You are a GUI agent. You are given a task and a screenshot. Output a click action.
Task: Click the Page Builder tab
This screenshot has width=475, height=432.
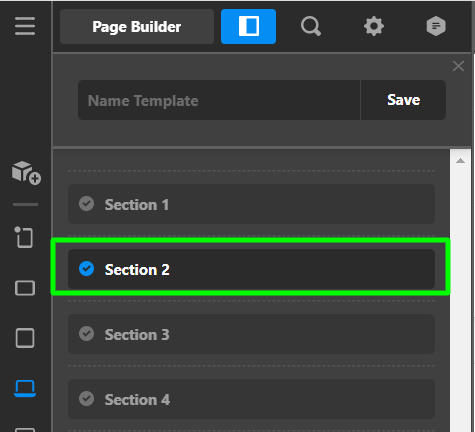(x=137, y=27)
